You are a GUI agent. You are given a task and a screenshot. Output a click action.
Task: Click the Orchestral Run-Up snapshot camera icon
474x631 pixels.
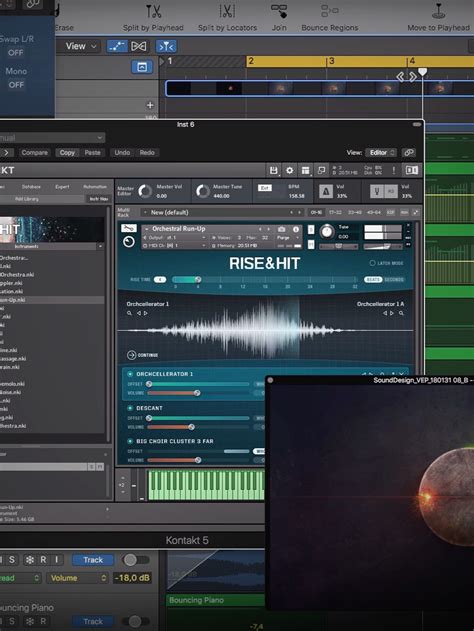(282, 229)
